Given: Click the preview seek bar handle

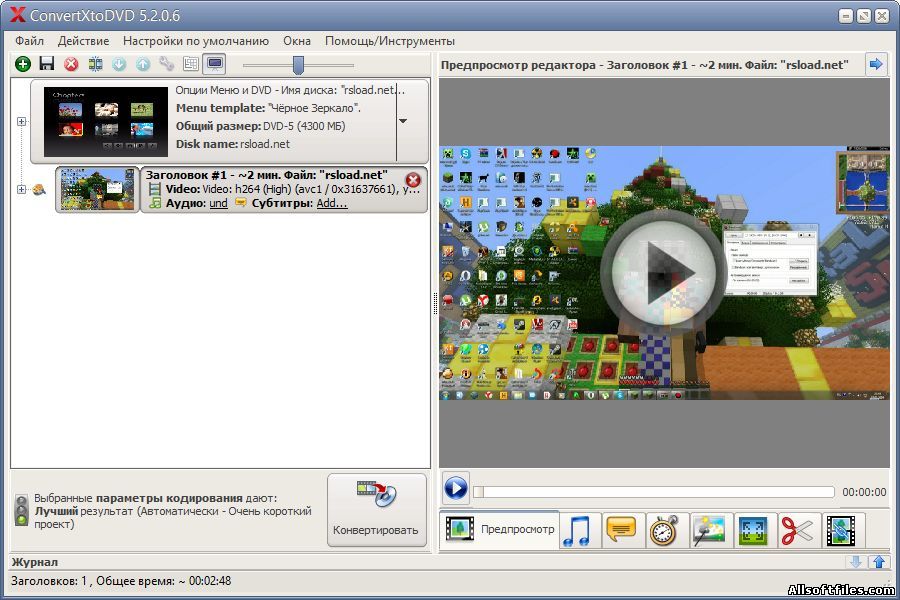Looking at the screenshot, I should point(478,492).
